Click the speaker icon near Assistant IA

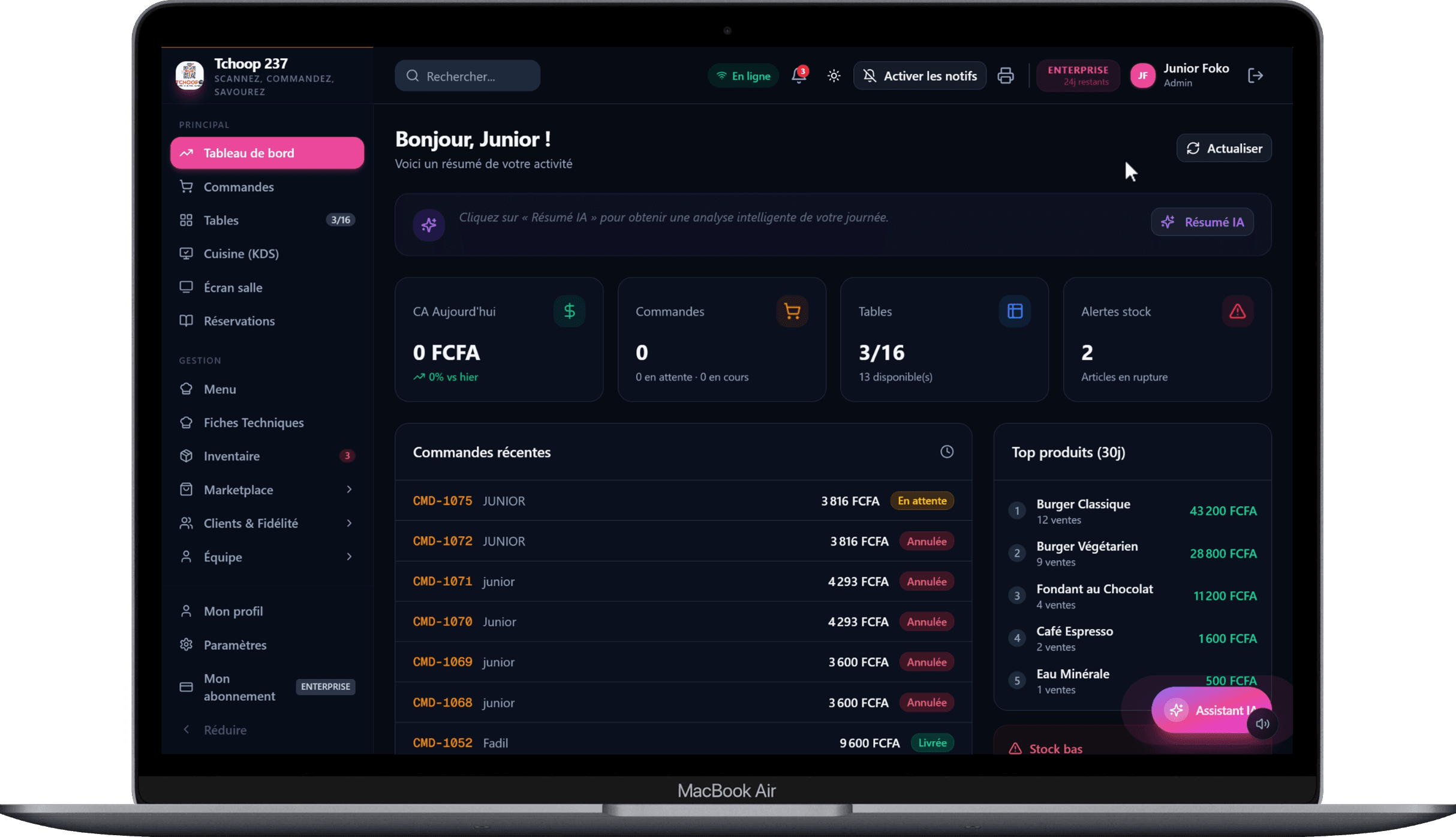point(1262,724)
